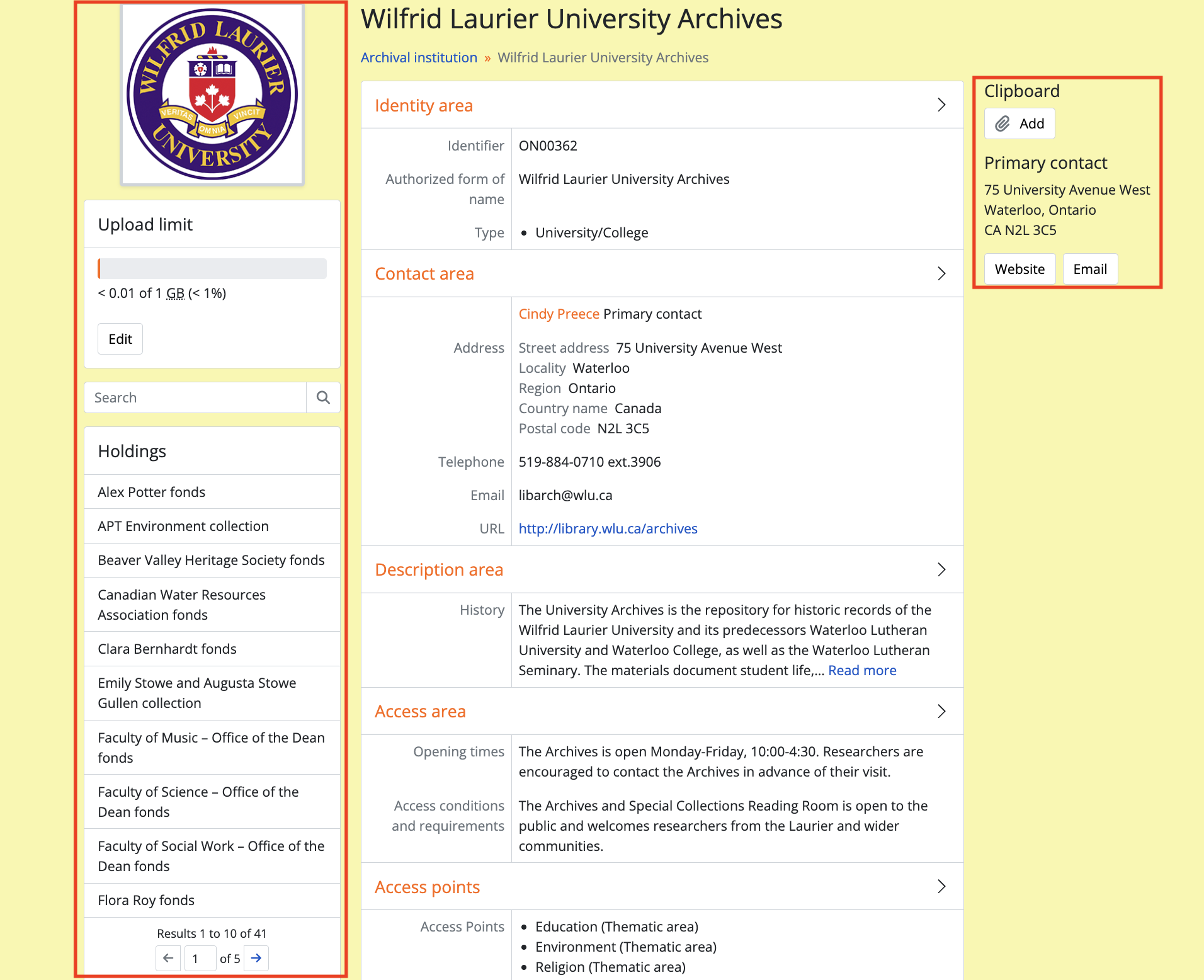Click the Email contact button
Viewport: 1204px width, 980px height.
click(1090, 269)
